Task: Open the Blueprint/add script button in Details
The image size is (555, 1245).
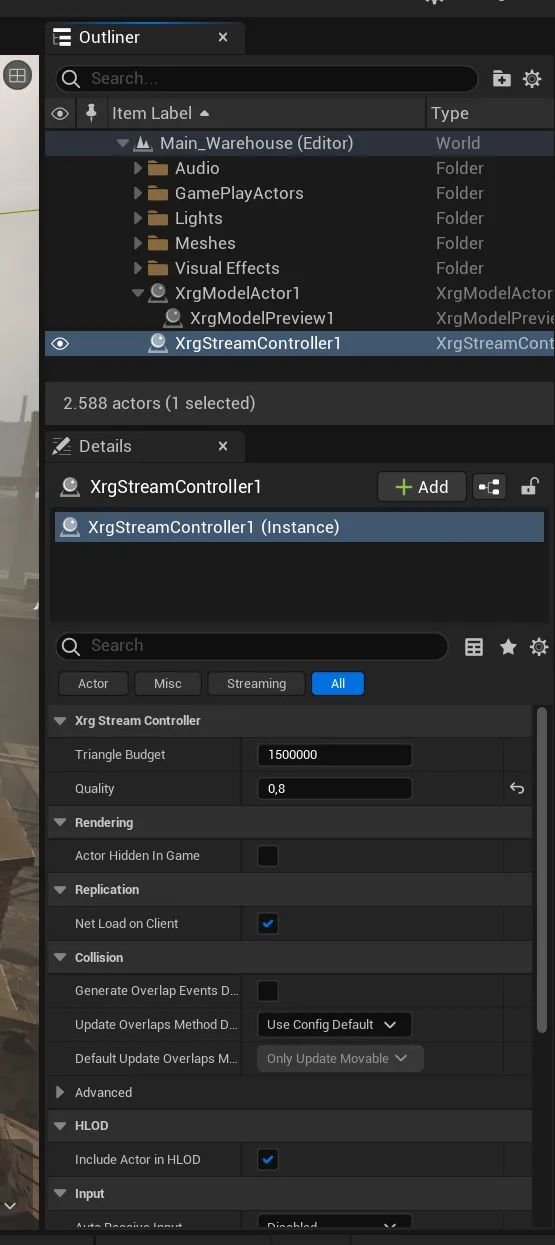Action: pyautogui.click(x=489, y=487)
